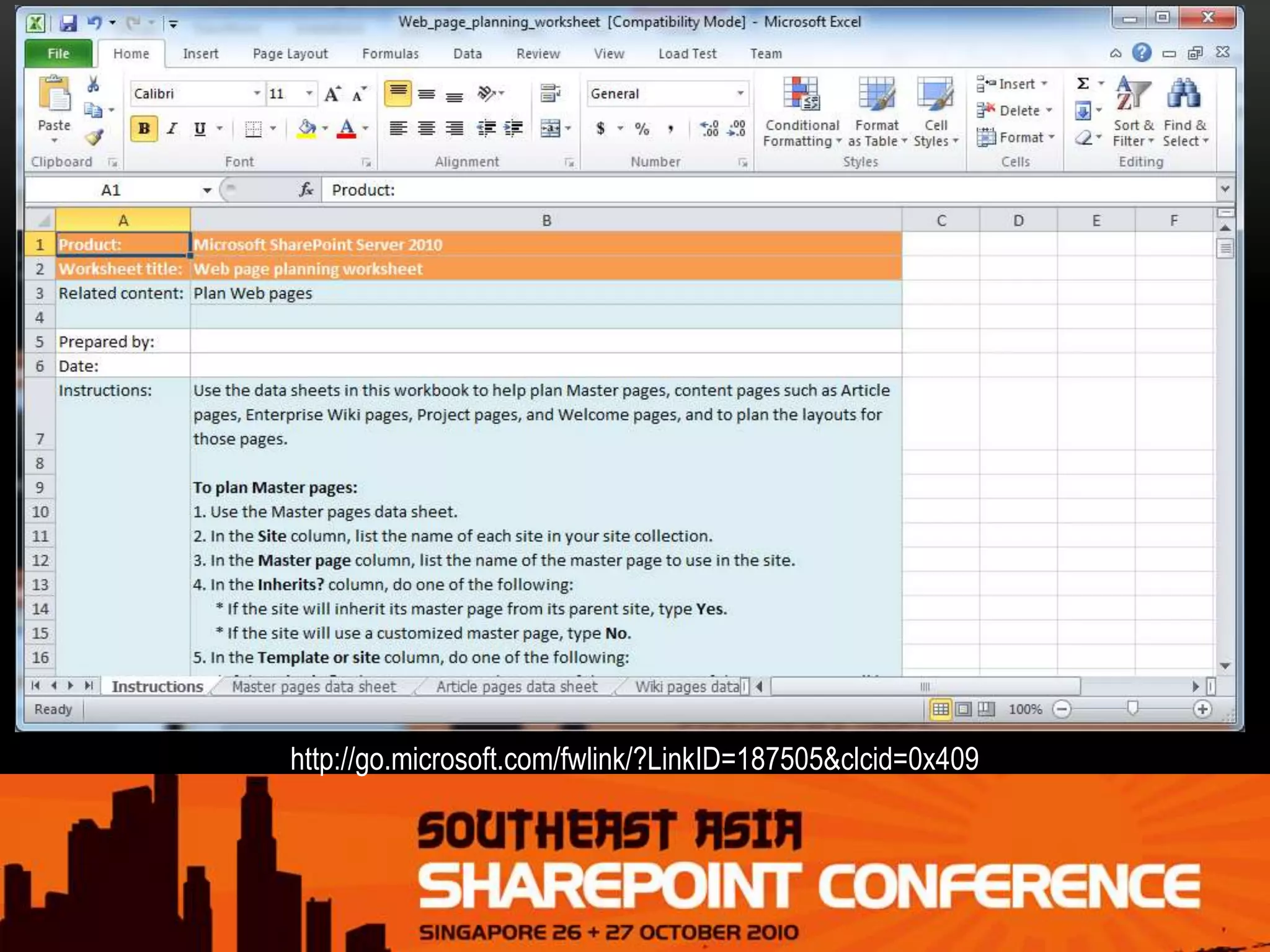
Task: Open the Master pages data sheet tab
Action: tap(314, 687)
